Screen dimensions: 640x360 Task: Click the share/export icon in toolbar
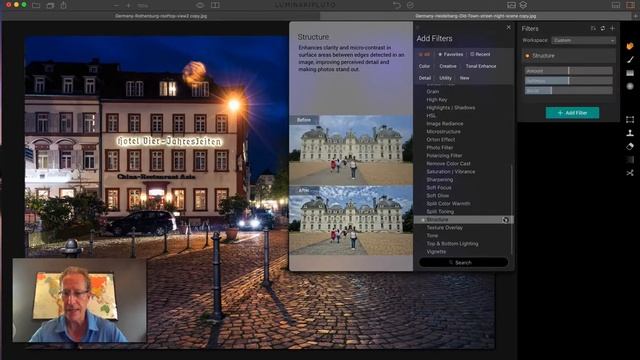pos(64,5)
